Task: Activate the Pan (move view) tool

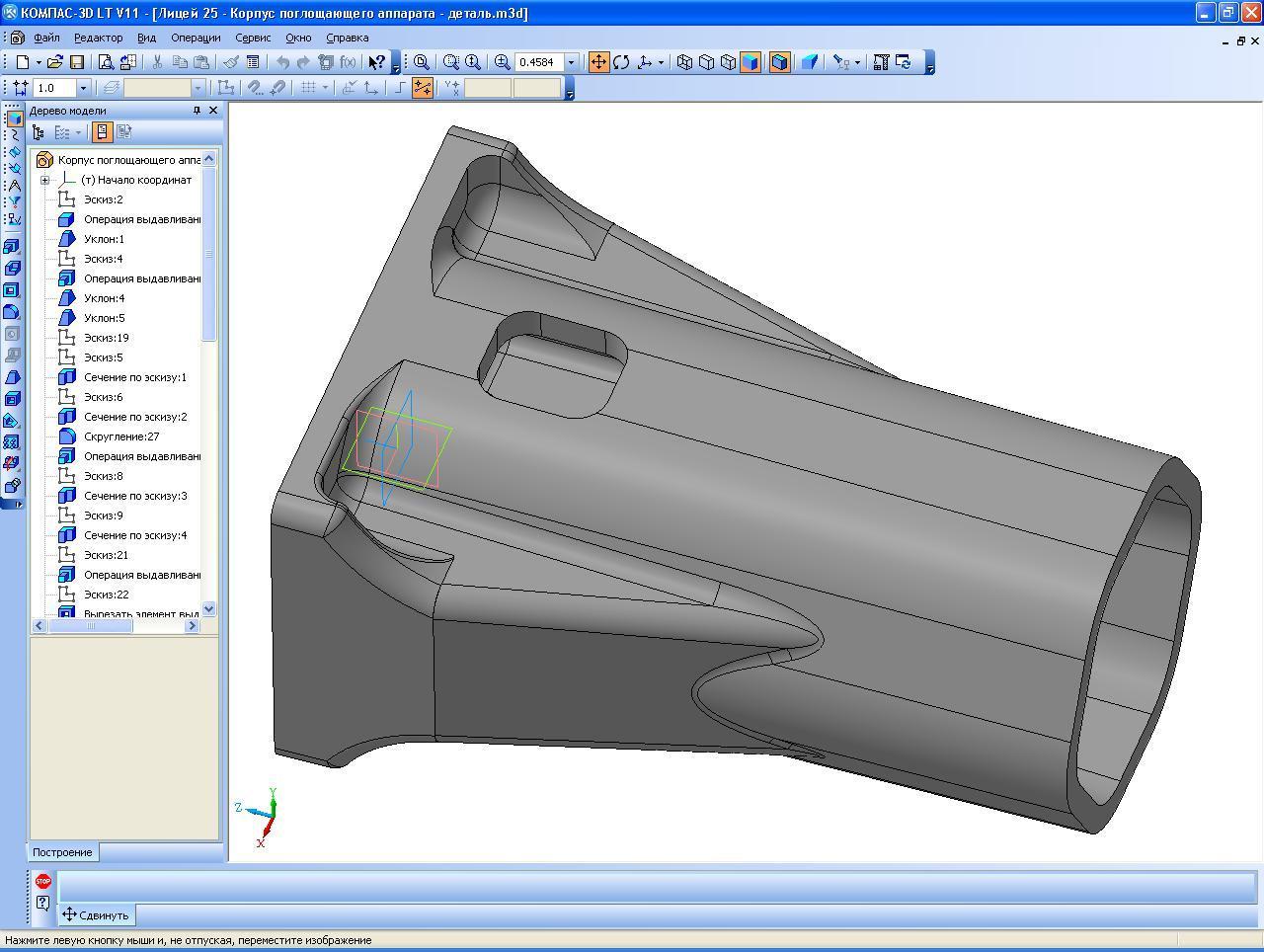Action: coord(598,62)
